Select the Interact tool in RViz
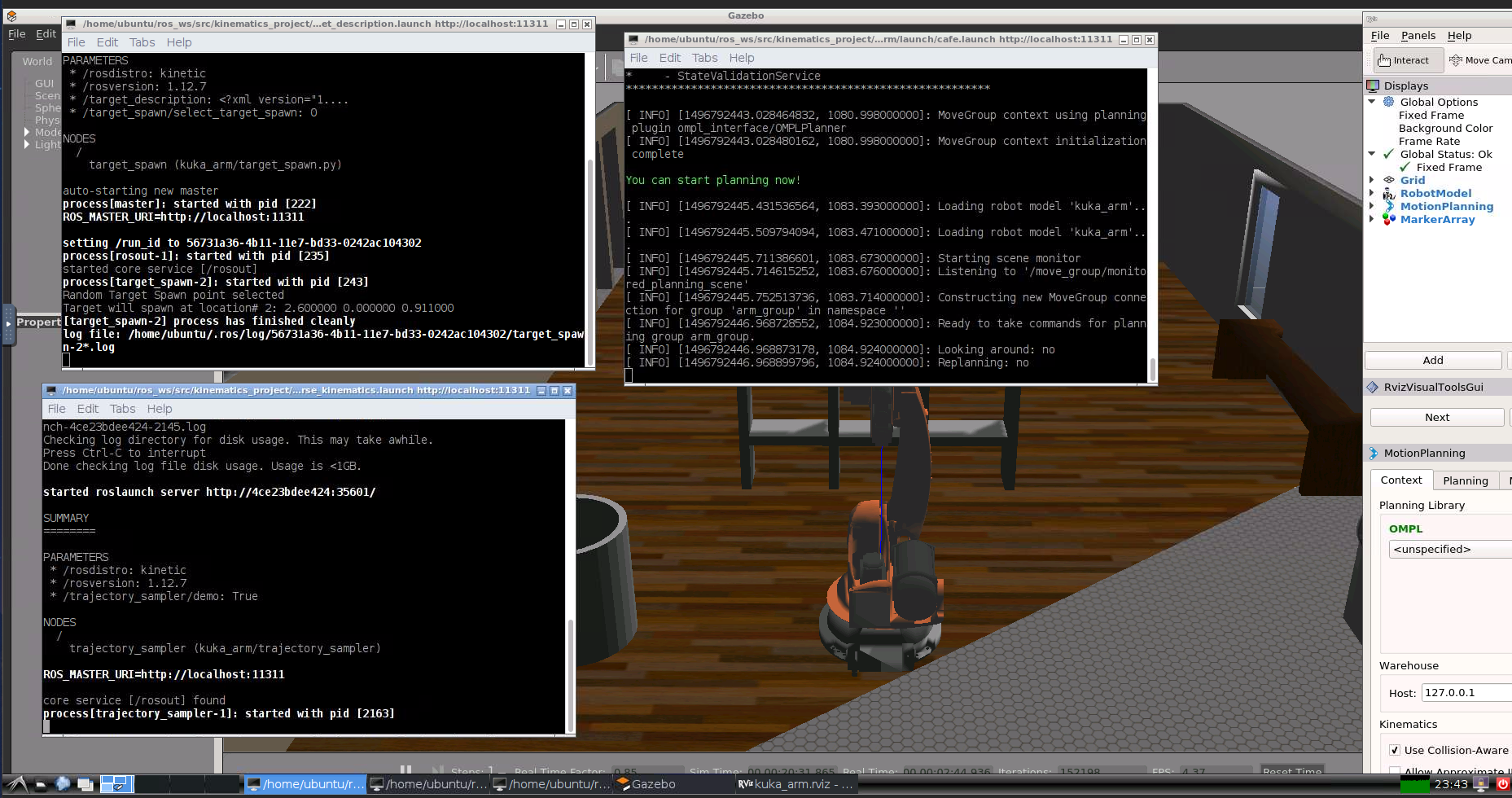Image resolution: width=1512 pixels, height=798 pixels. [x=1408, y=60]
